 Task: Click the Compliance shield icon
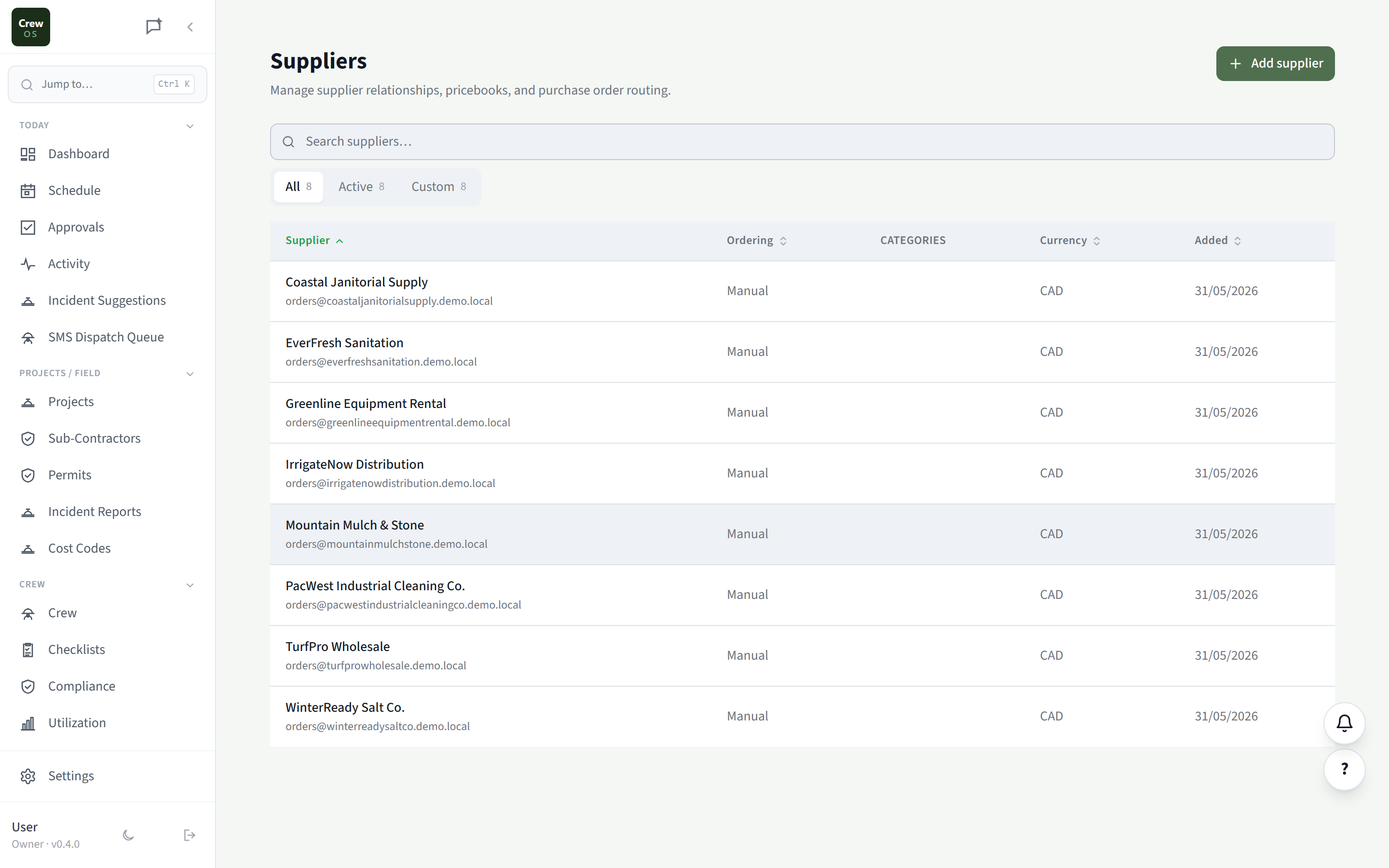click(28, 687)
